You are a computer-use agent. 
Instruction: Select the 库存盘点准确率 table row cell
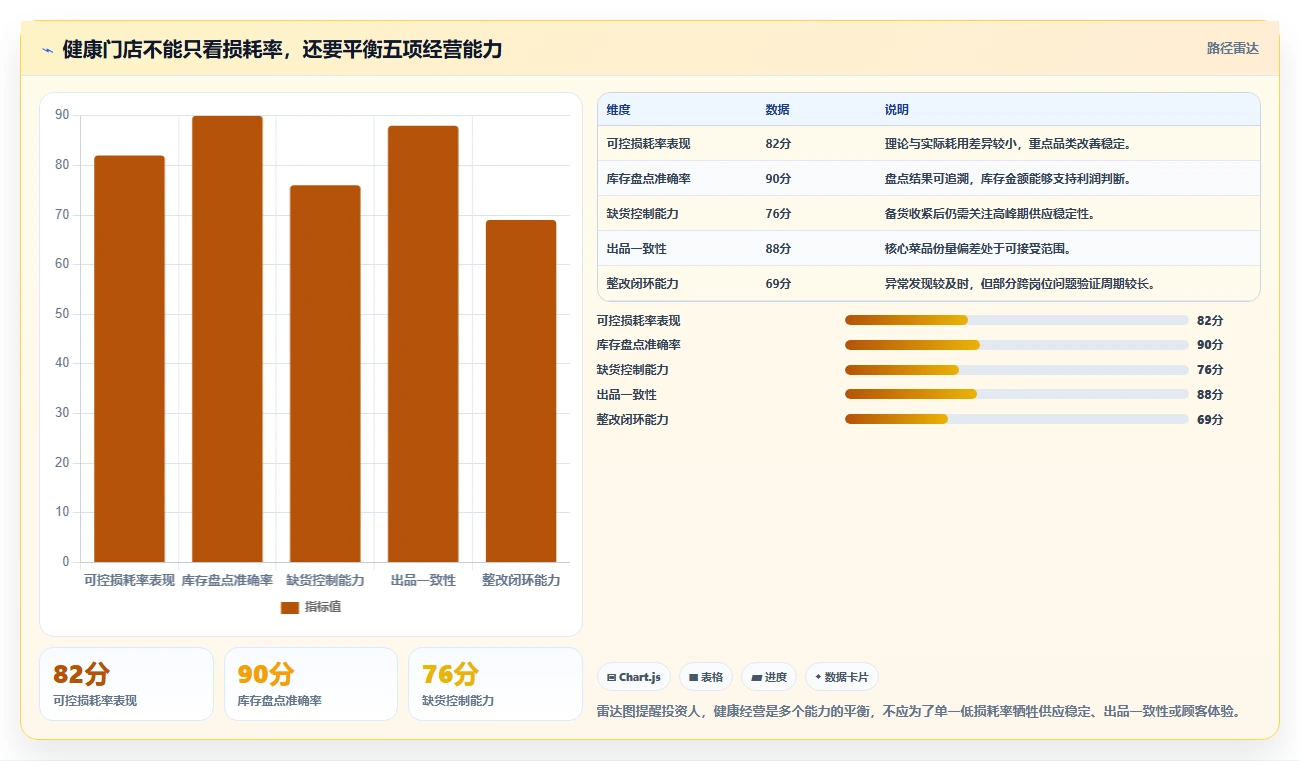pyautogui.click(x=648, y=179)
